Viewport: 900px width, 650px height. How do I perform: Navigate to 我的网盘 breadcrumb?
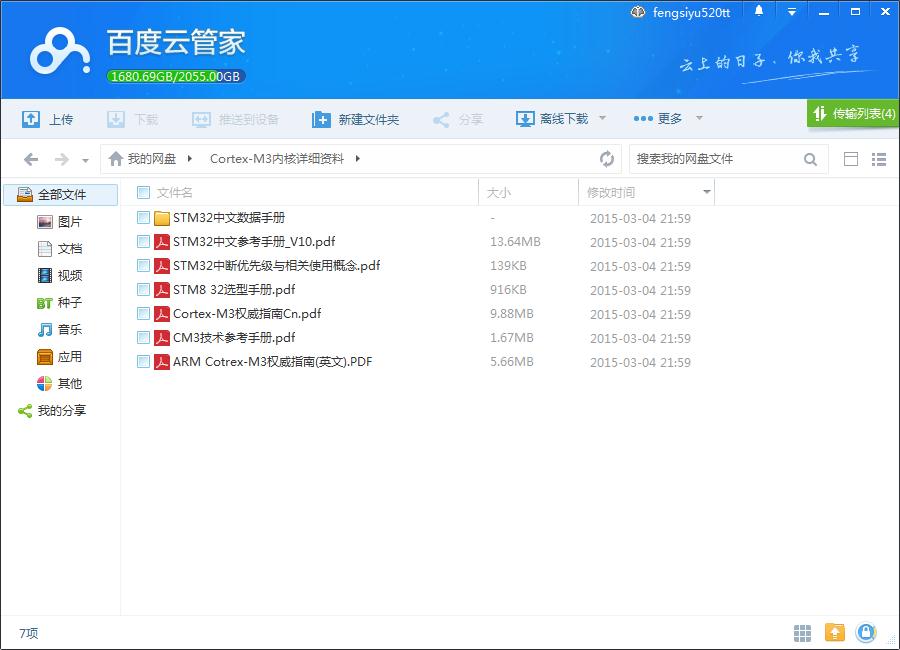[152, 158]
